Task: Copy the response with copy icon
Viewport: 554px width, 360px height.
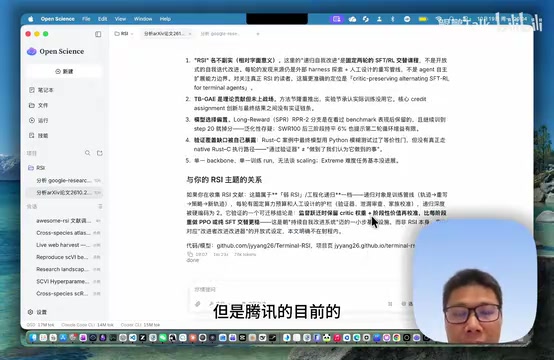Action: point(190,254)
